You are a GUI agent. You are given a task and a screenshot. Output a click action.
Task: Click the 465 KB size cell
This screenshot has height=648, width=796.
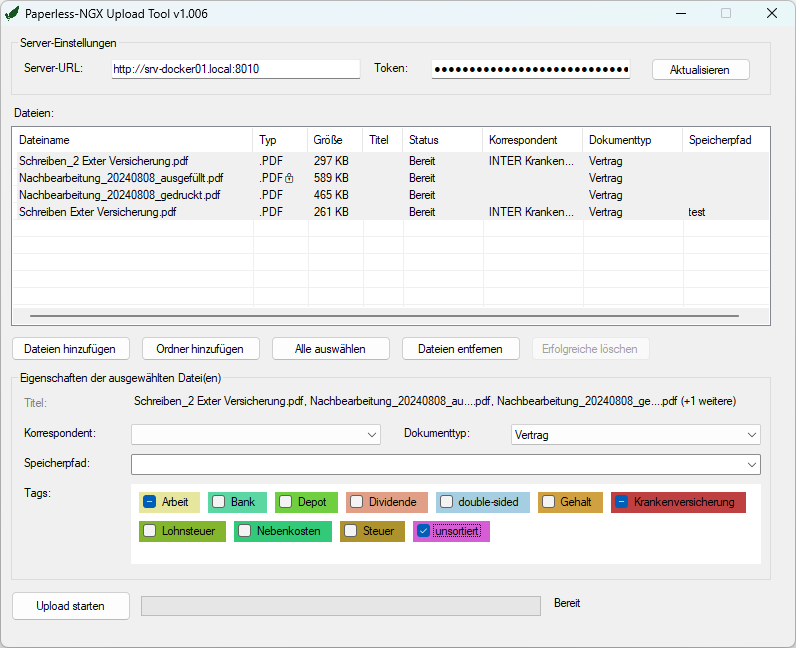[331, 195]
